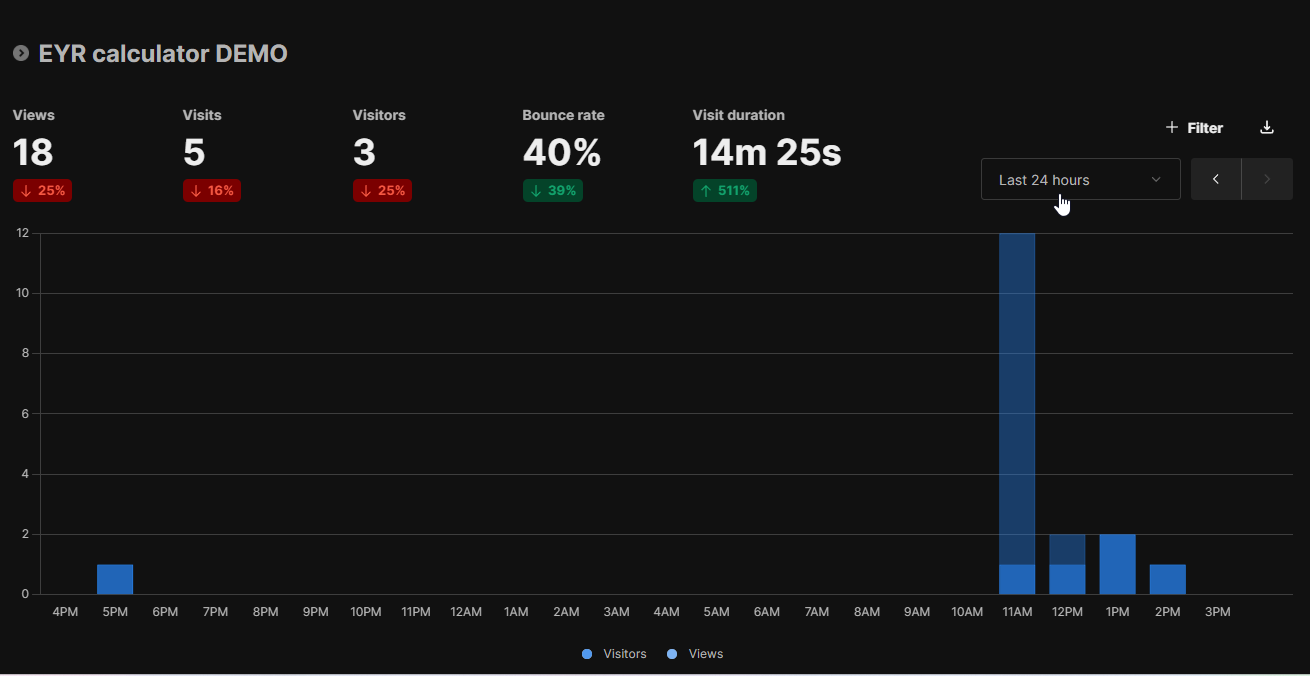Open the Last 24 hours date selector
1310x676 pixels.
[x=1080, y=178]
